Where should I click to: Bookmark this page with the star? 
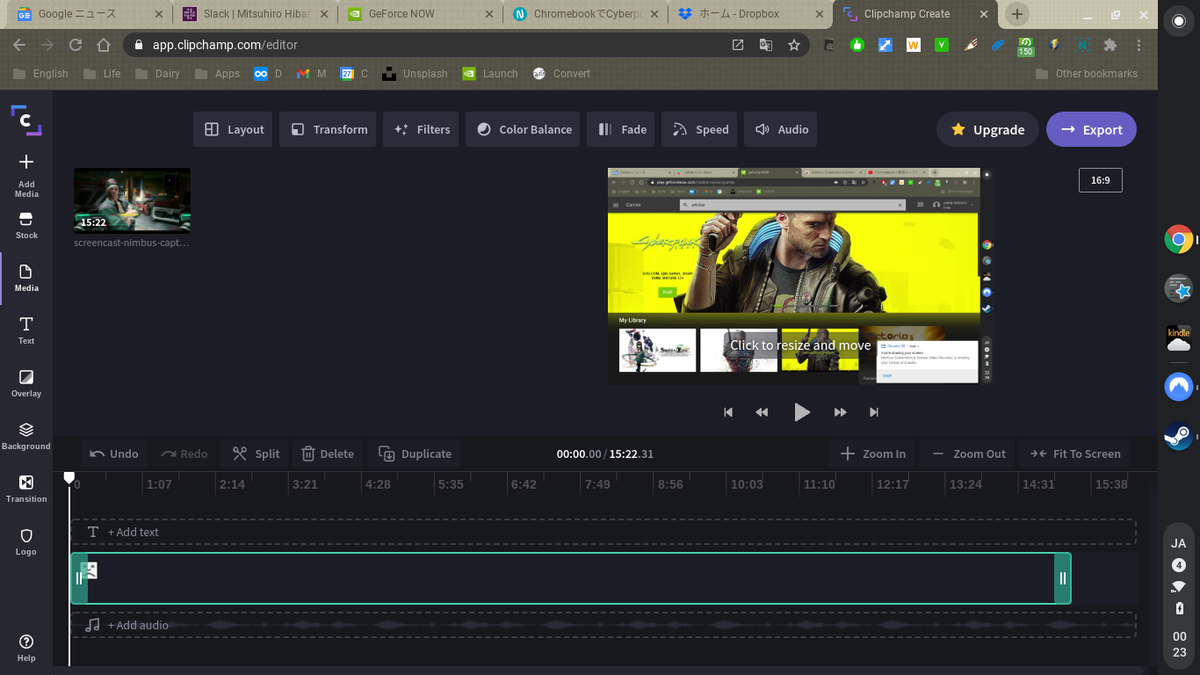tap(794, 45)
